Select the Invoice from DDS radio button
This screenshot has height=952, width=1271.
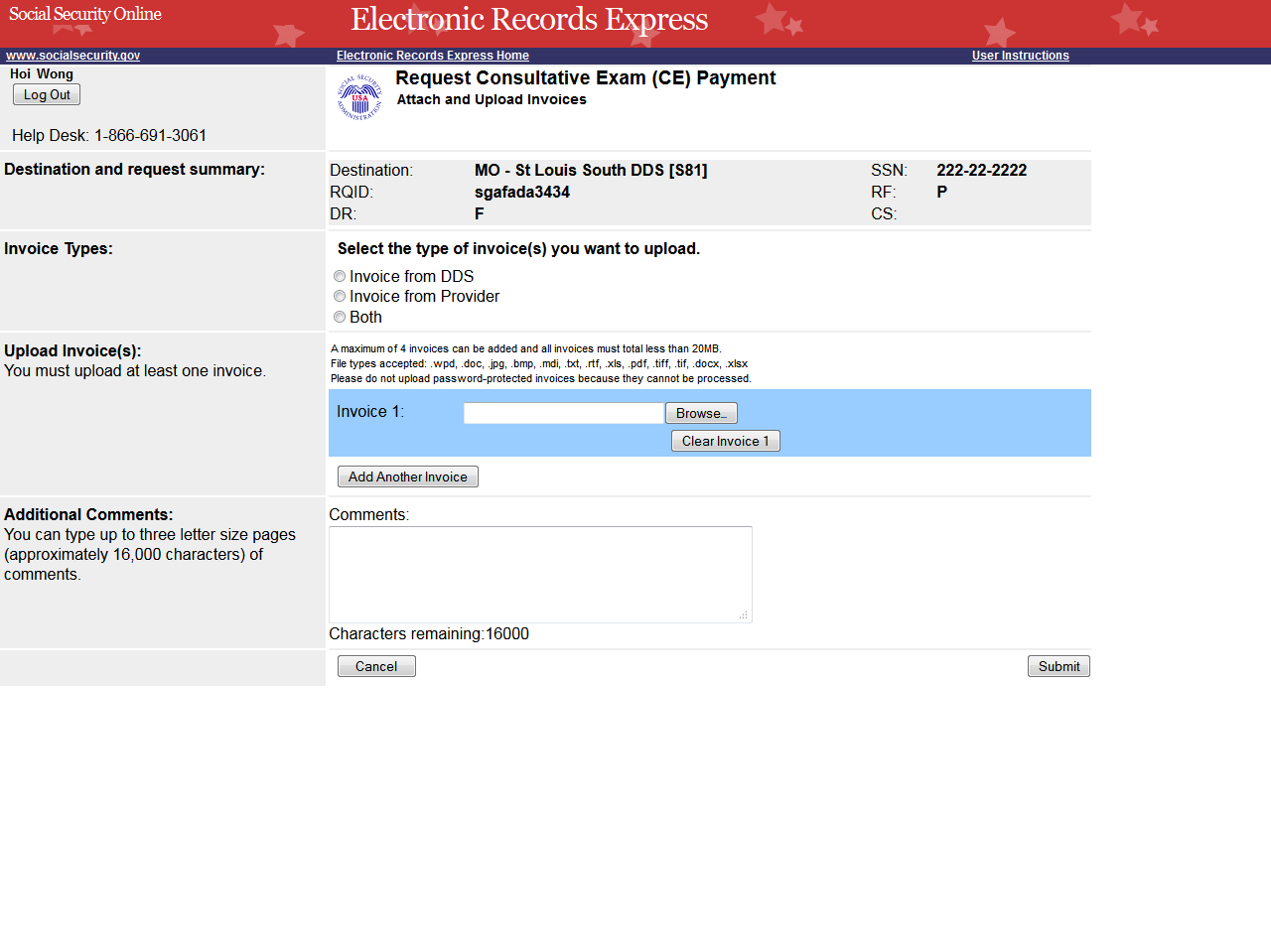coord(340,277)
